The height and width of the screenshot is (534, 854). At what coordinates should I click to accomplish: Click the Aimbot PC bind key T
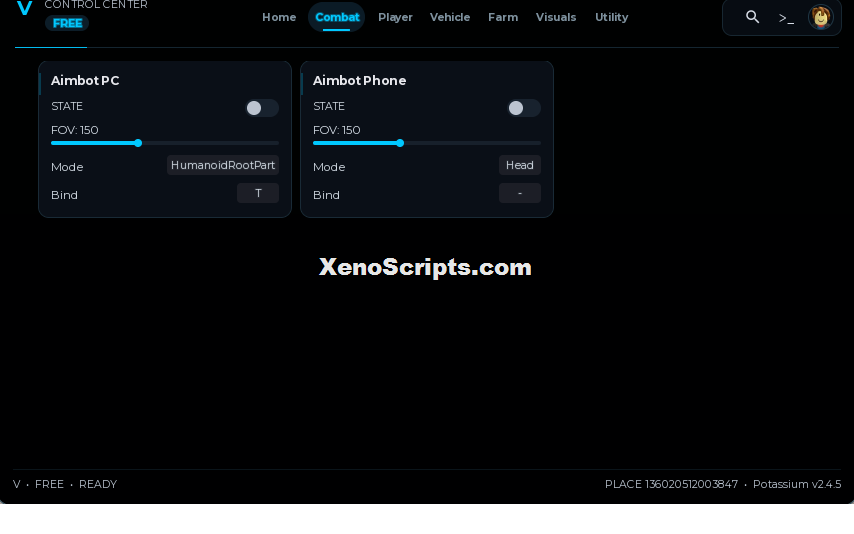point(258,193)
